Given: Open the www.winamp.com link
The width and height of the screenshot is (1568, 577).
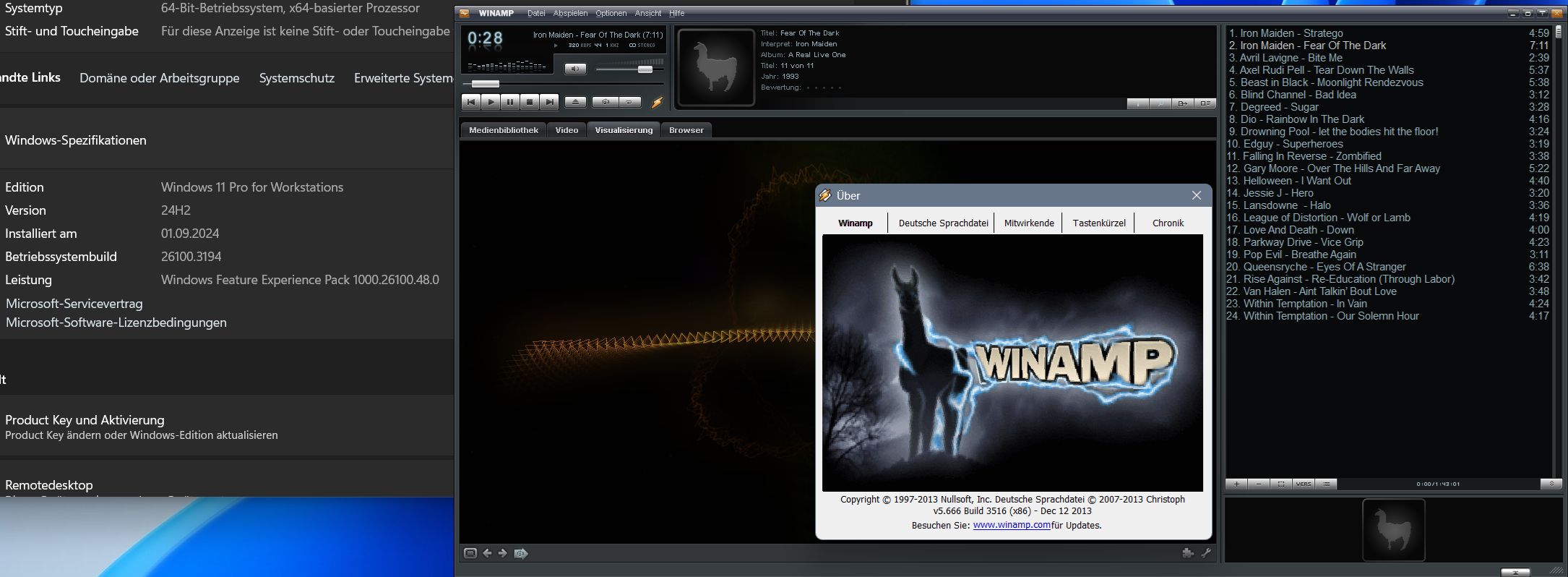Looking at the screenshot, I should 1012,525.
